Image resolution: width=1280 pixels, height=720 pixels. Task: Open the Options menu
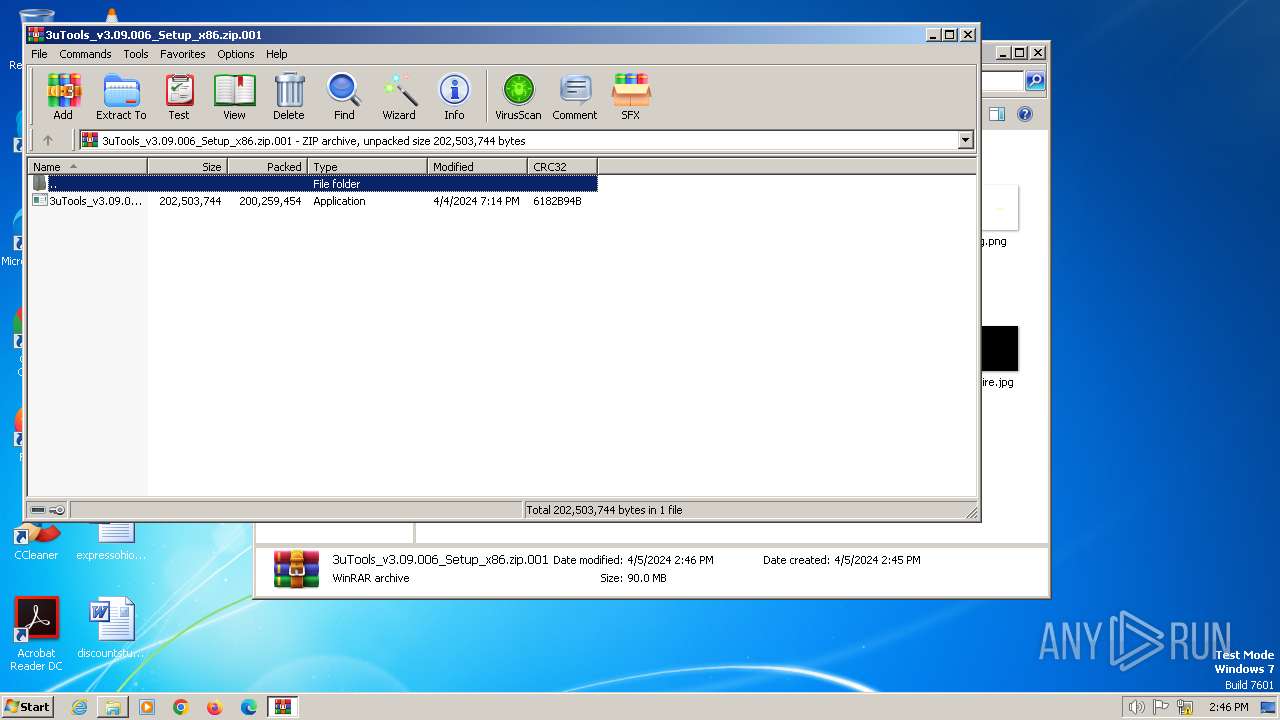coord(236,54)
